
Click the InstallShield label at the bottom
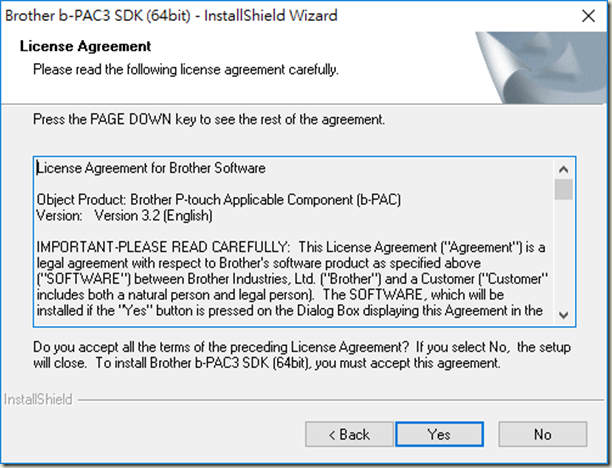coord(38,399)
